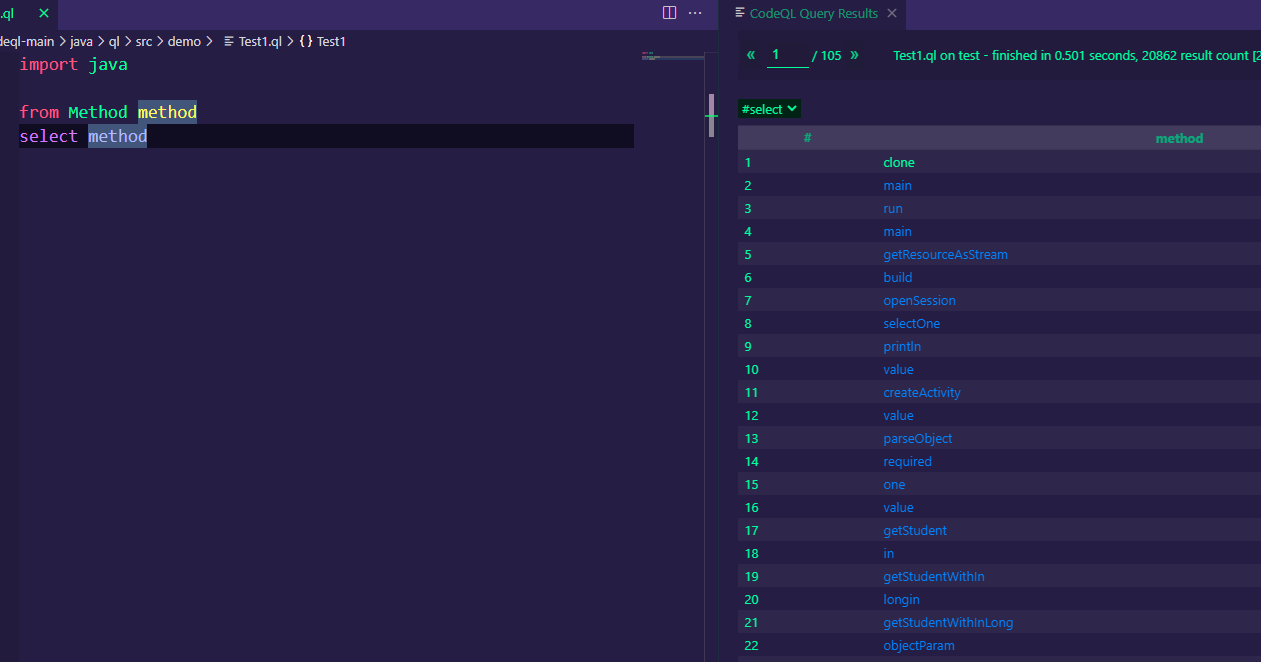This screenshot has width=1261, height=662.
Task: Click the Test1 symbol breadcrumb icon
Action: pyautogui.click(x=306, y=41)
